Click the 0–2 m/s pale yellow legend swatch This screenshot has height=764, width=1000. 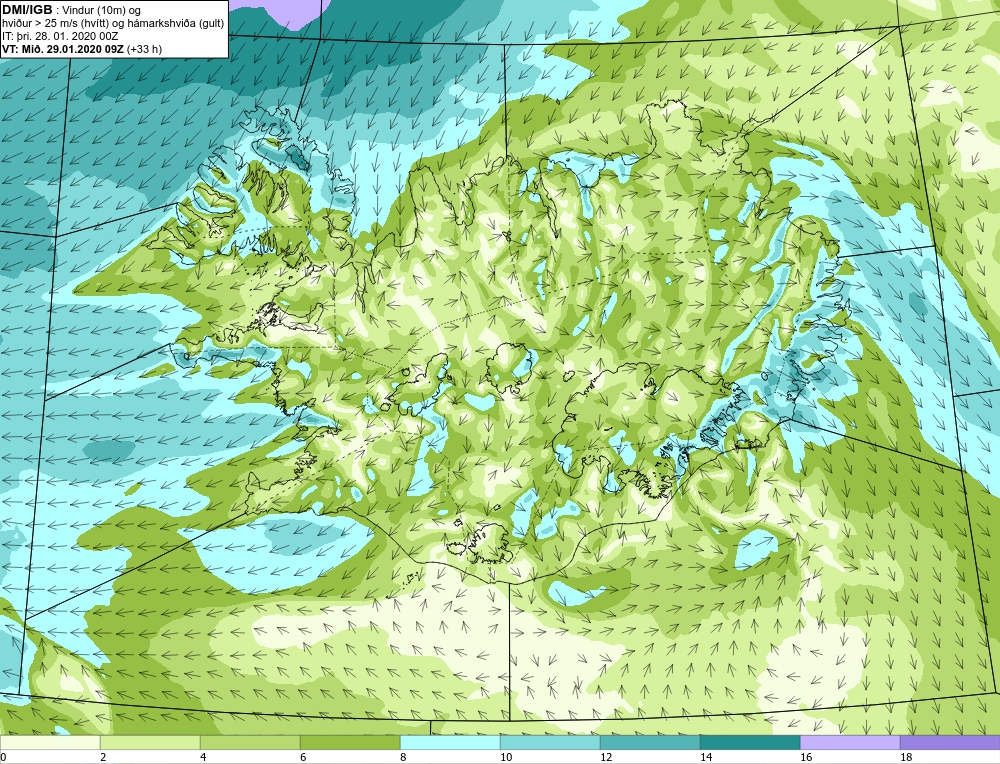point(50,742)
